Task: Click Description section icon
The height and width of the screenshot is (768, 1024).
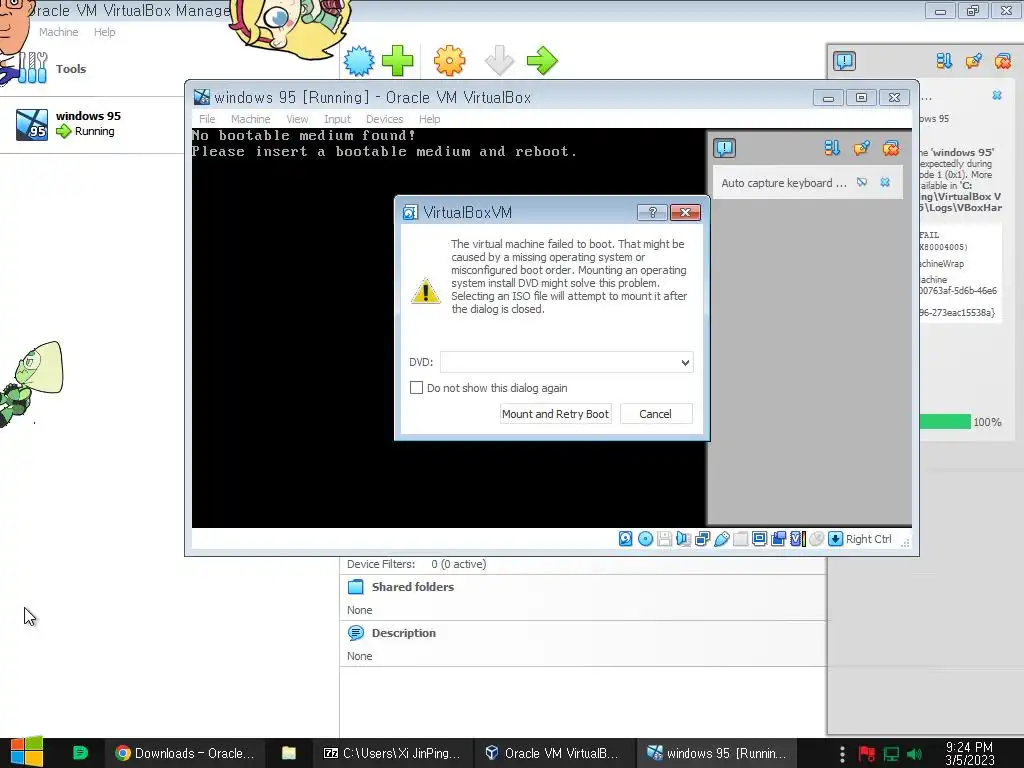Action: [x=356, y=633]
